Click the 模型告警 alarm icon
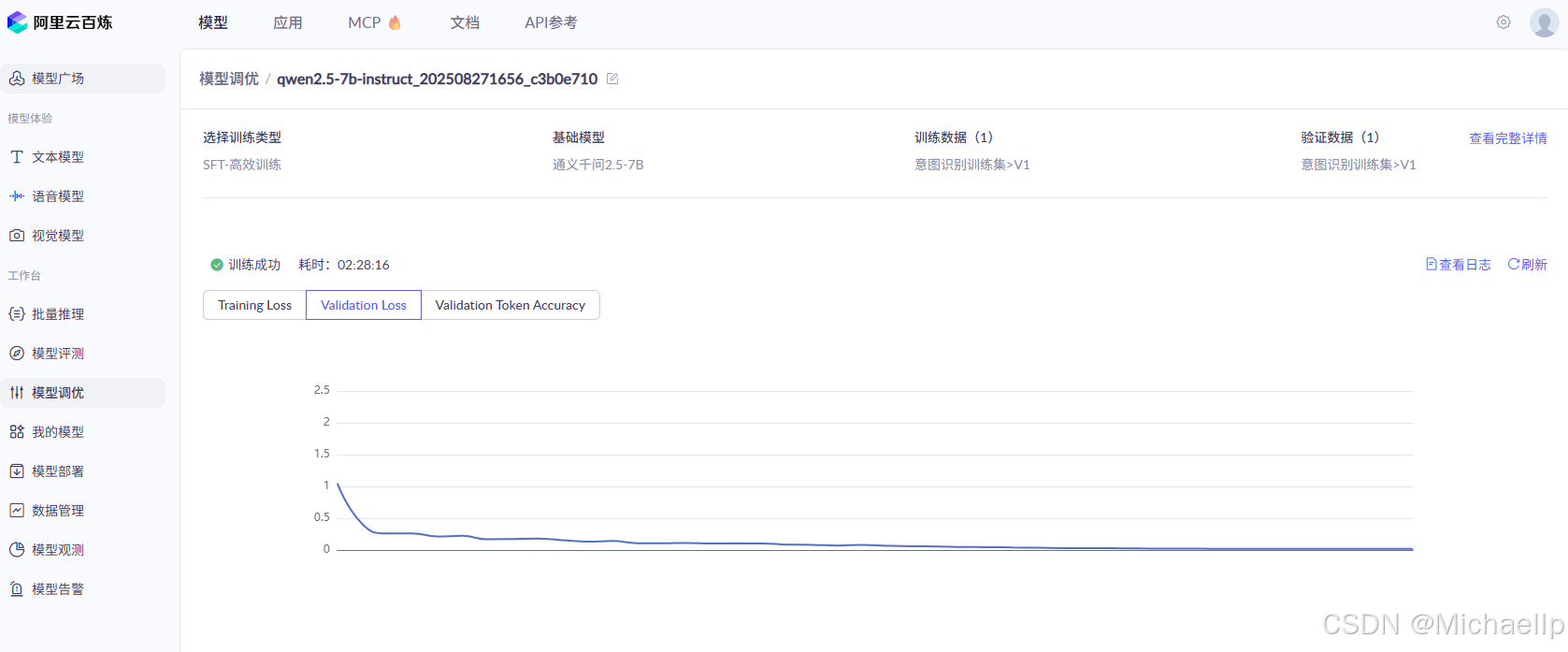 pos(17,589)
